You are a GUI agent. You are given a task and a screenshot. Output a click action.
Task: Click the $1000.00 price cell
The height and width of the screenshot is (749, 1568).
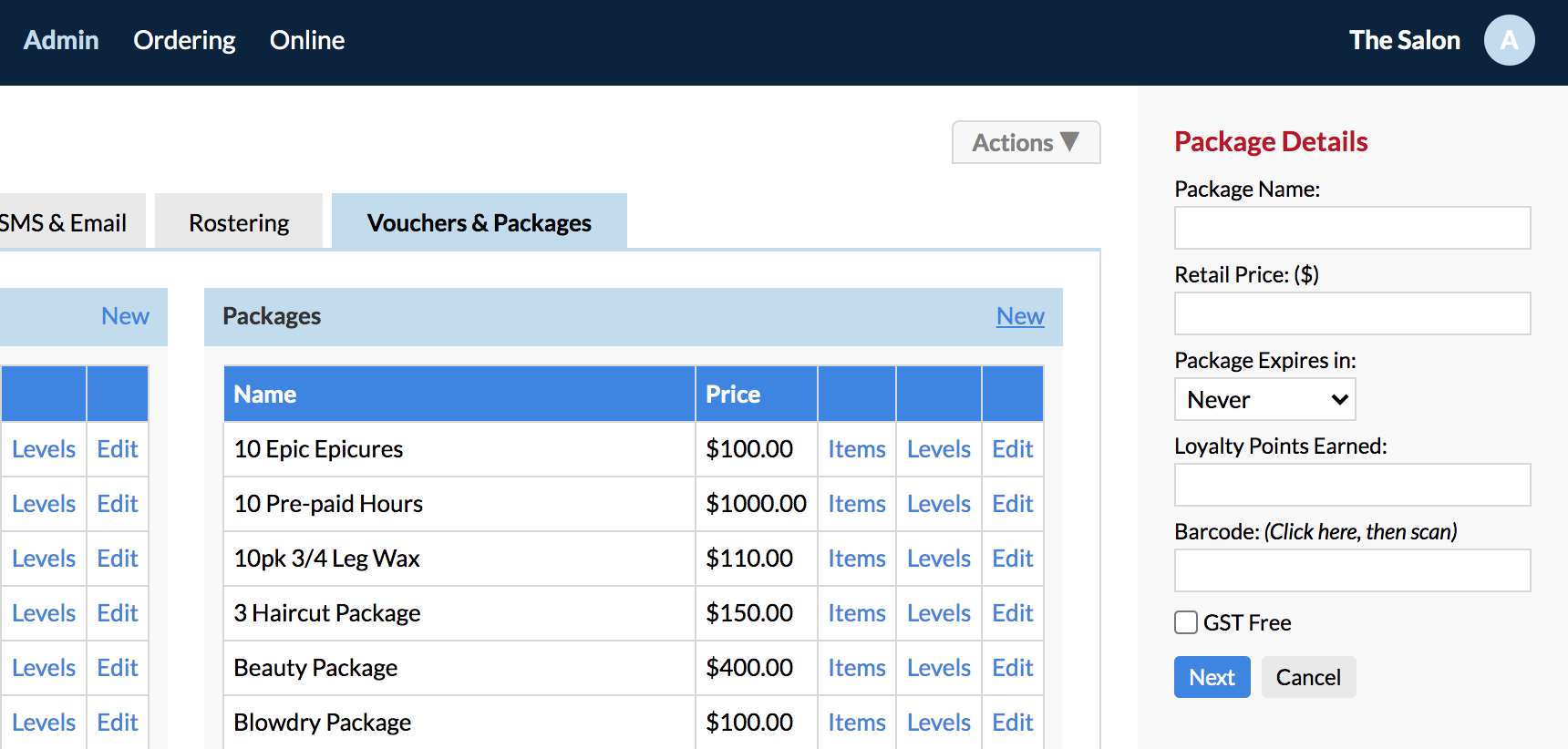pos(757,504)
